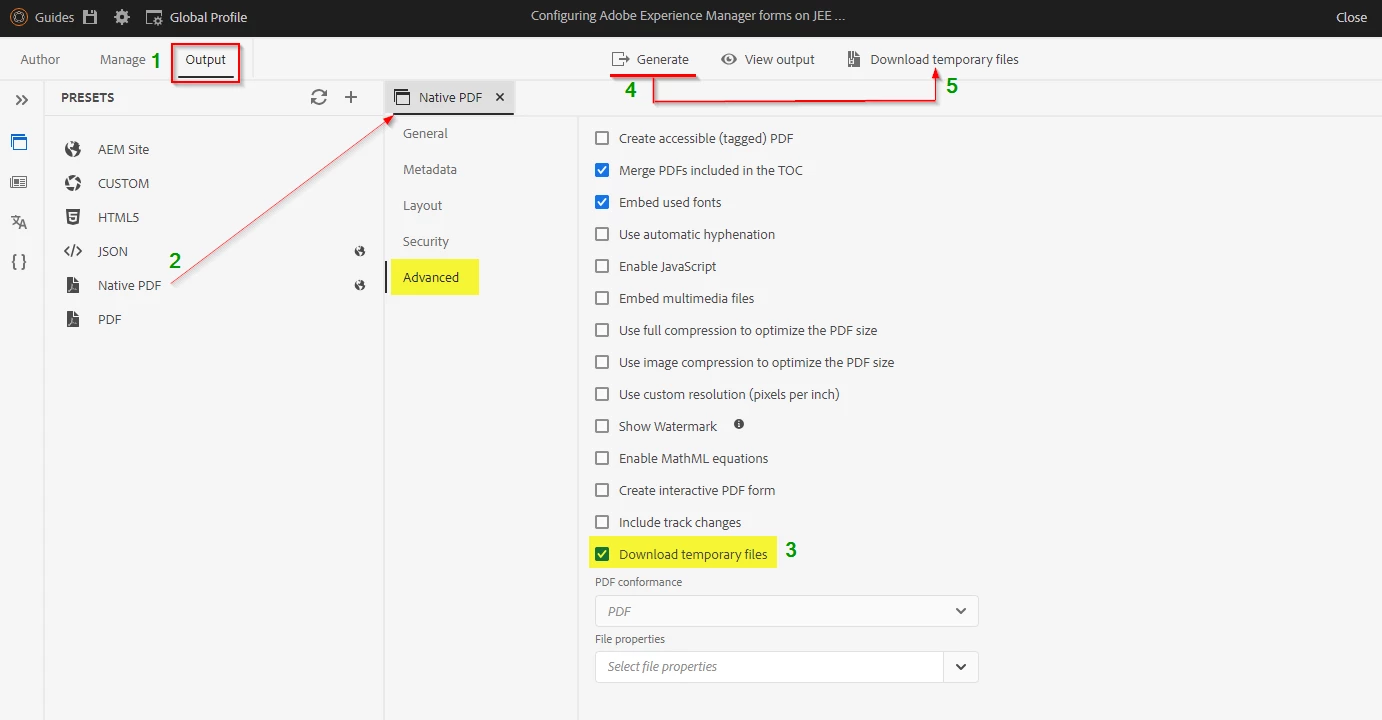1382x720 pixels.
Task: Click the save disk icon
Action: coord(90,17)
